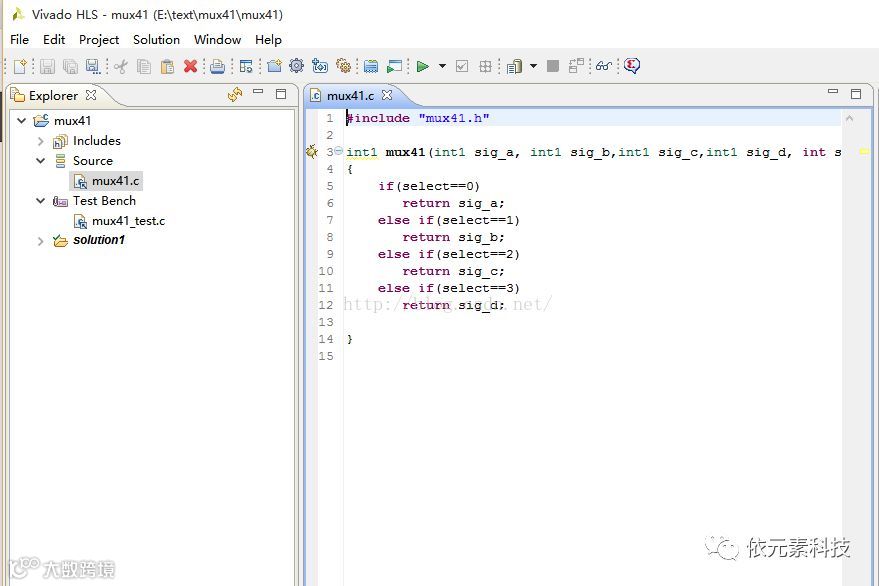Image resolution: width=879 pixels, height=586 pixels.
Task: Run C Synthesis with green play button
Action: click(423, 66)
